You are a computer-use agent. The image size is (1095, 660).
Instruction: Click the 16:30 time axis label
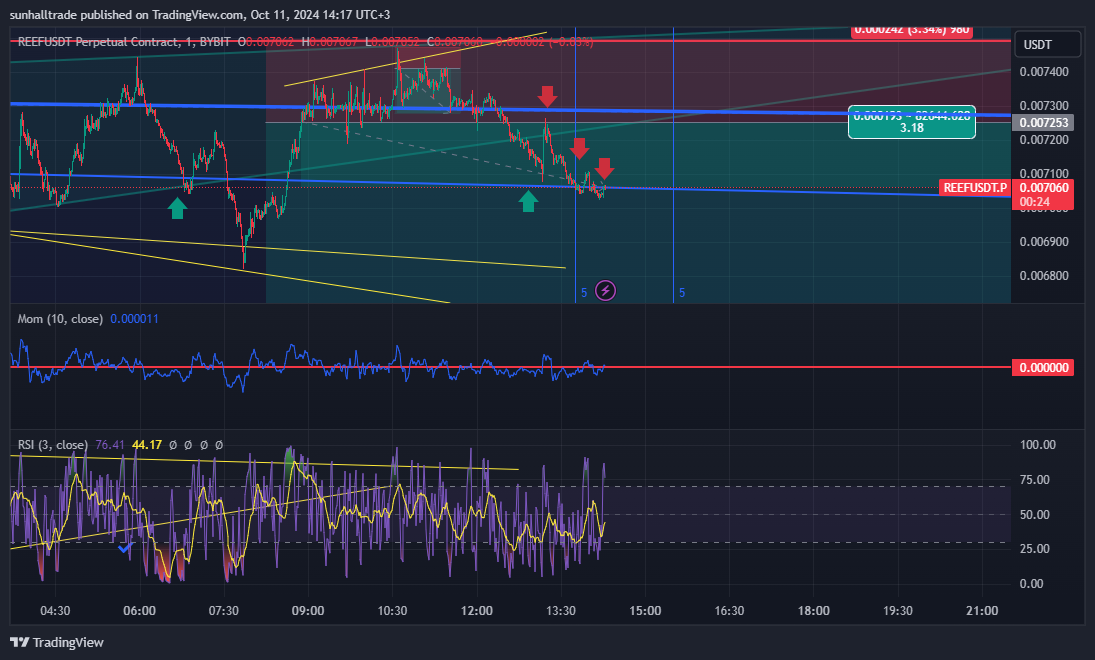click(729, 611)
